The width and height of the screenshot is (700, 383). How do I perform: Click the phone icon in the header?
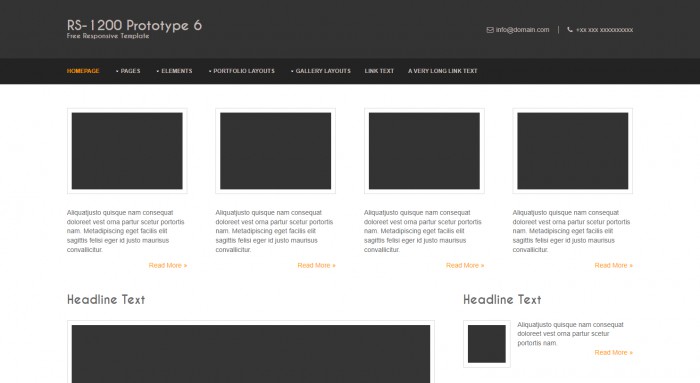click(570, 29)
